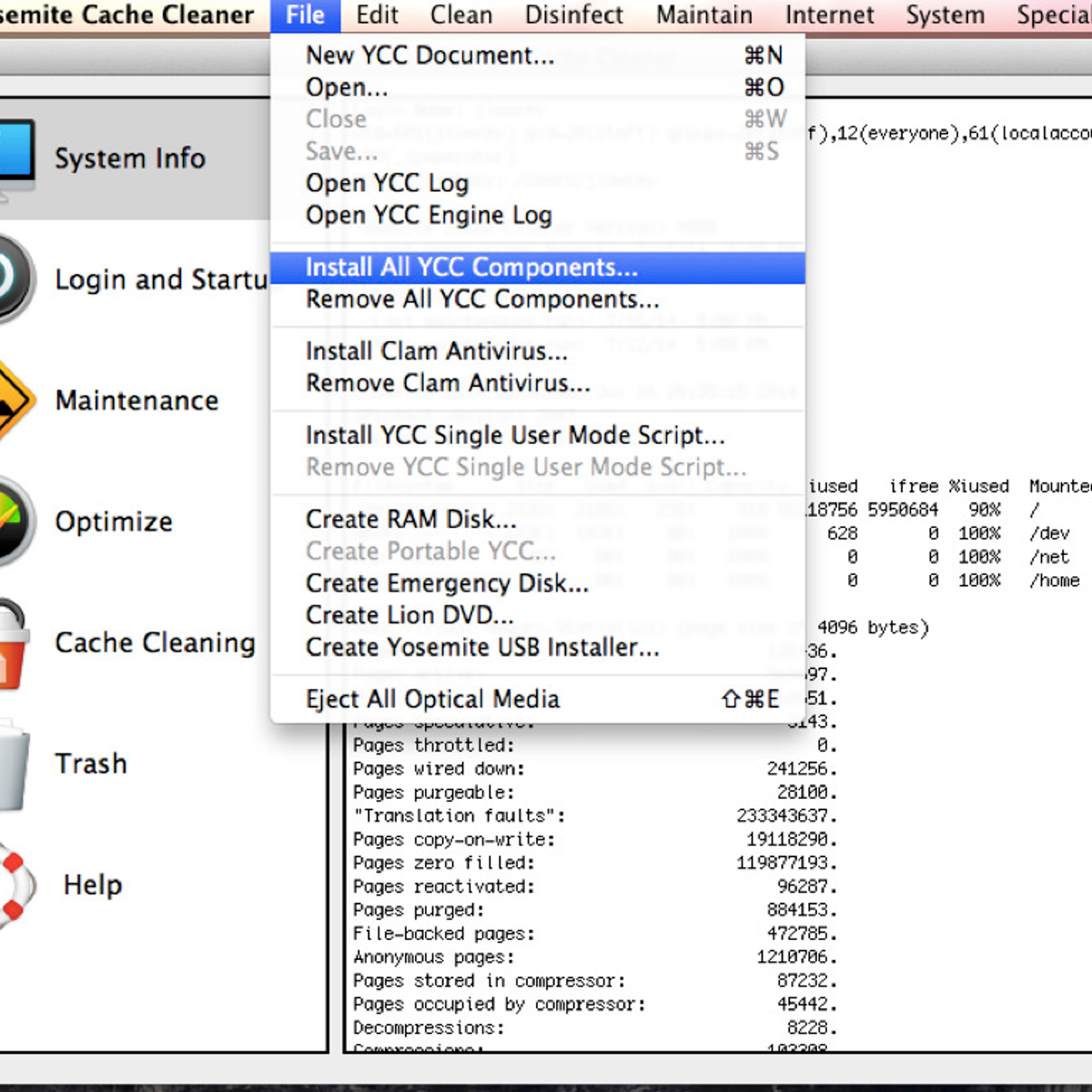This screenshot has width=1092, height=1092.
Task: Click the 'ifree' column header
Action: tap(914, 487)
